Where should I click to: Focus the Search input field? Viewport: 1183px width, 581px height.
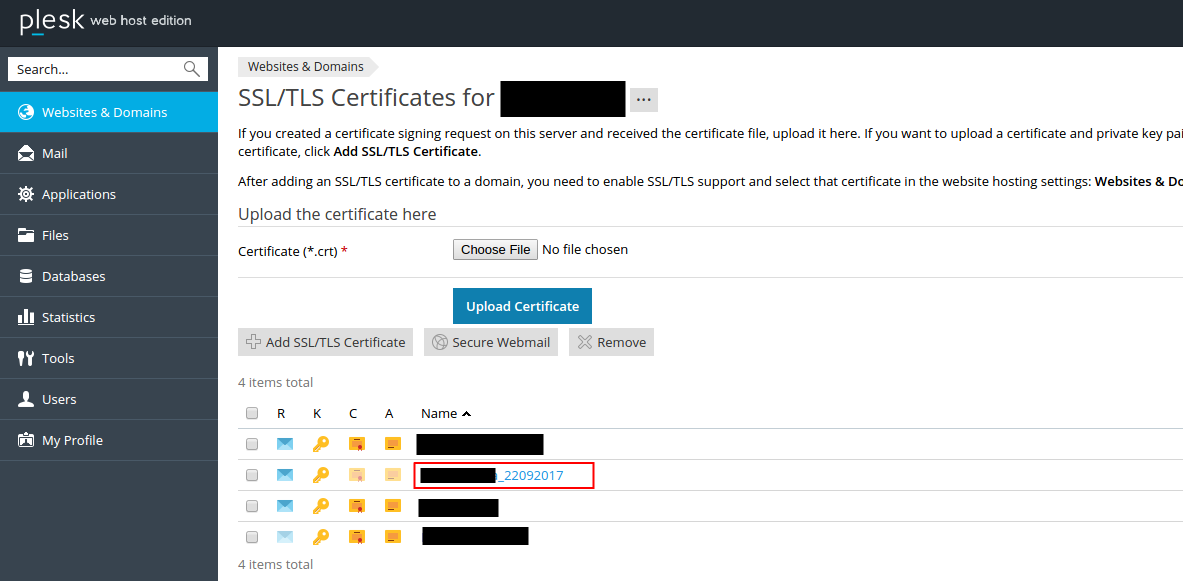tap(95, 69)
